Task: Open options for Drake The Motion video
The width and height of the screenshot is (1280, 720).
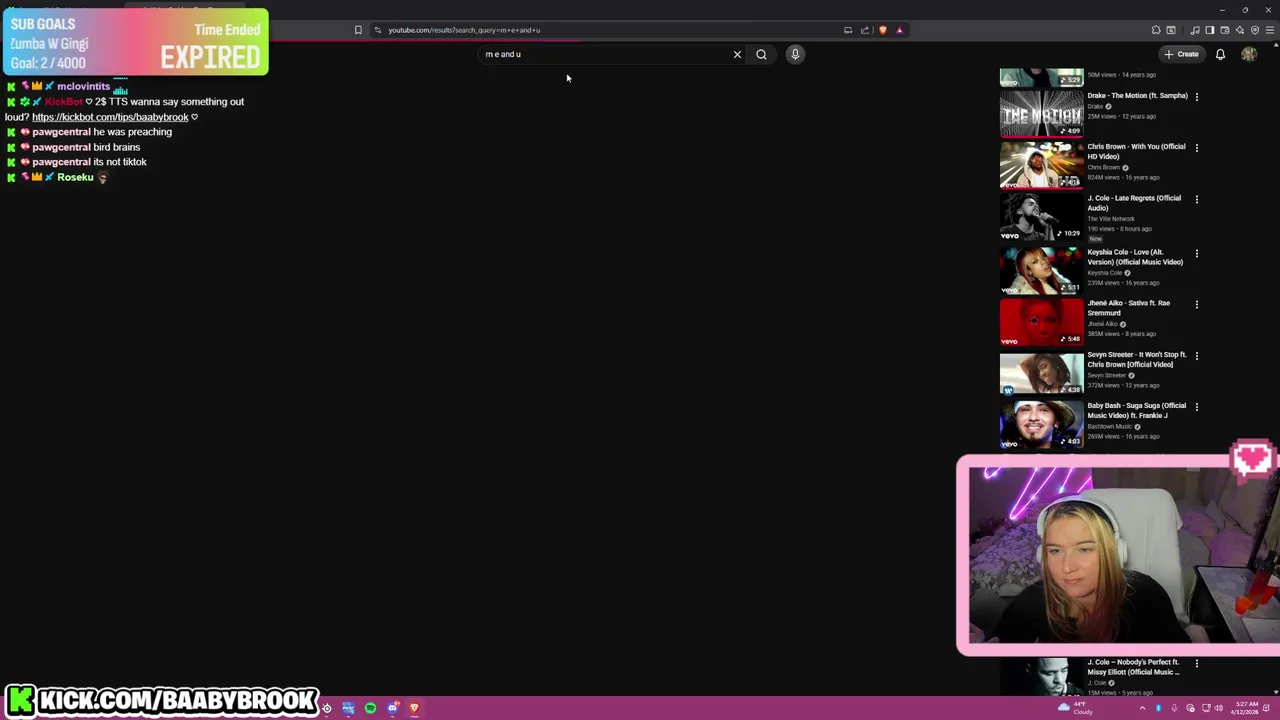Action: pyautogui.click(x=1197, y=97)
